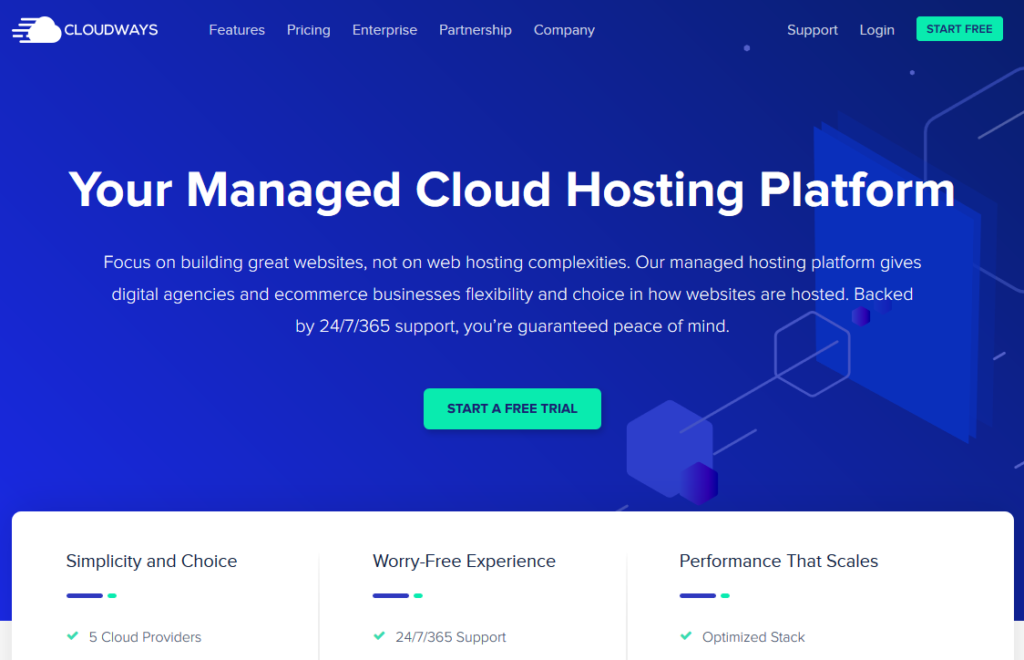Click the START FREE button
The width and height of the screenshot is (1024, 660).
pyautogui.click(x=959, y=29)
